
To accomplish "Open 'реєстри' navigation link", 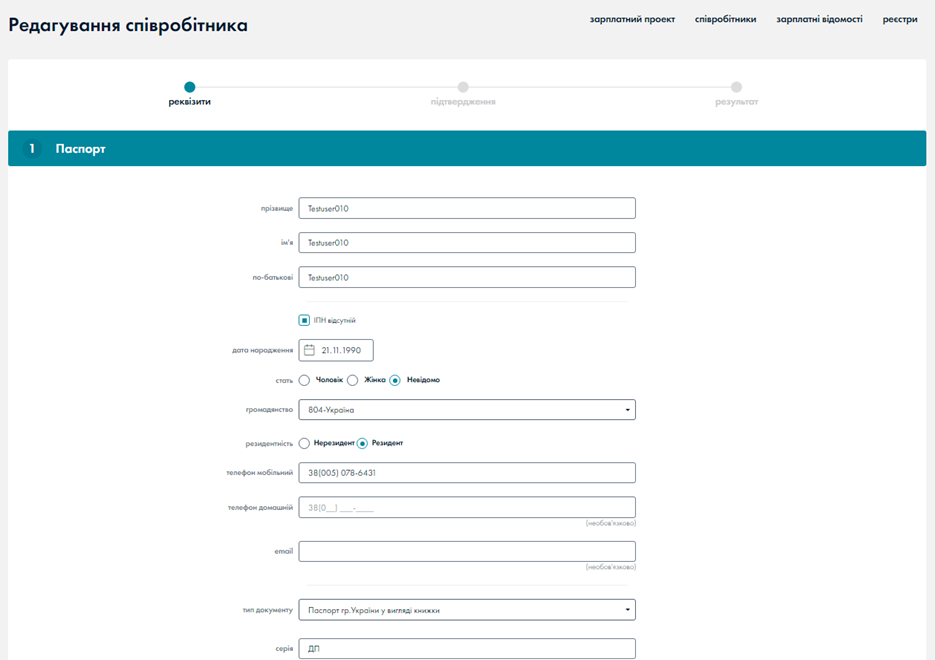I will pyautogui.click(x=900, y=19).
